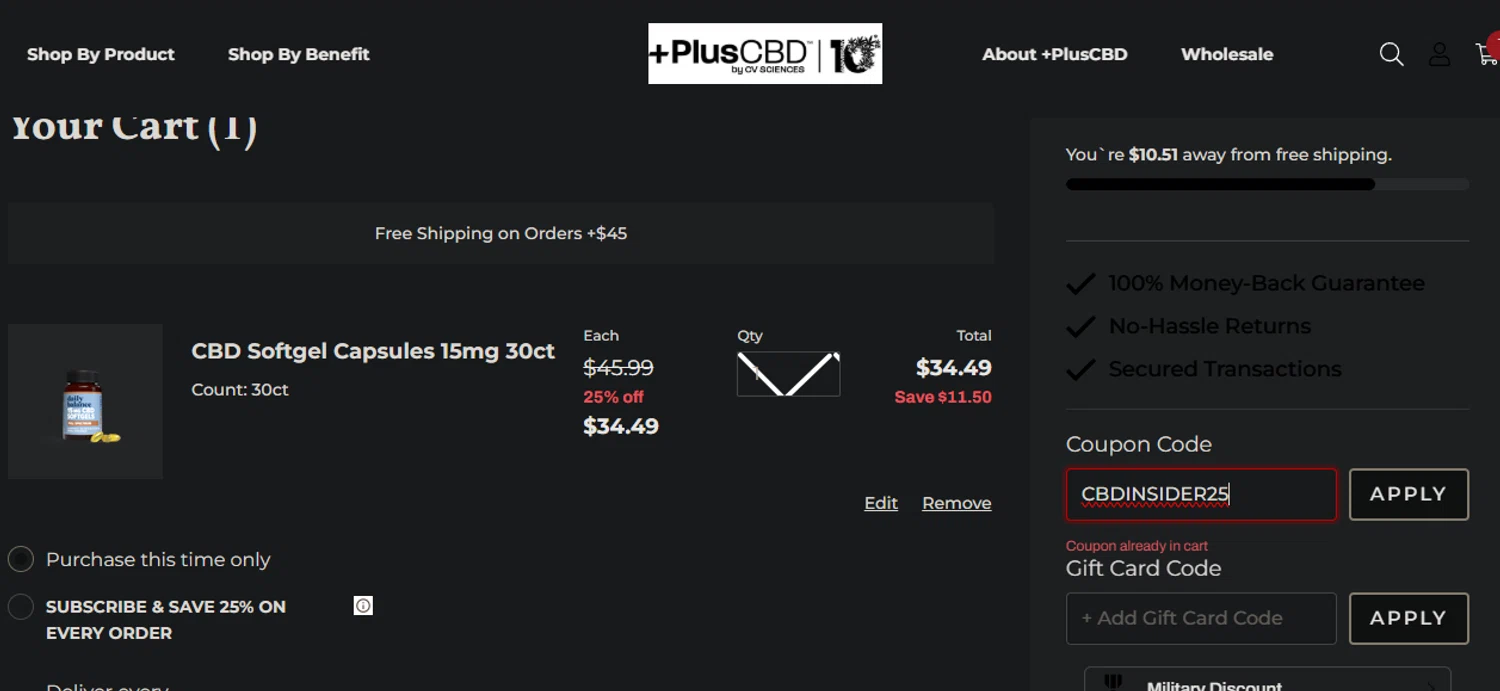Viewport: 1500px width, 691px height.
Task: Click the Edit link for cart item
Action: [x=880, y=503]
